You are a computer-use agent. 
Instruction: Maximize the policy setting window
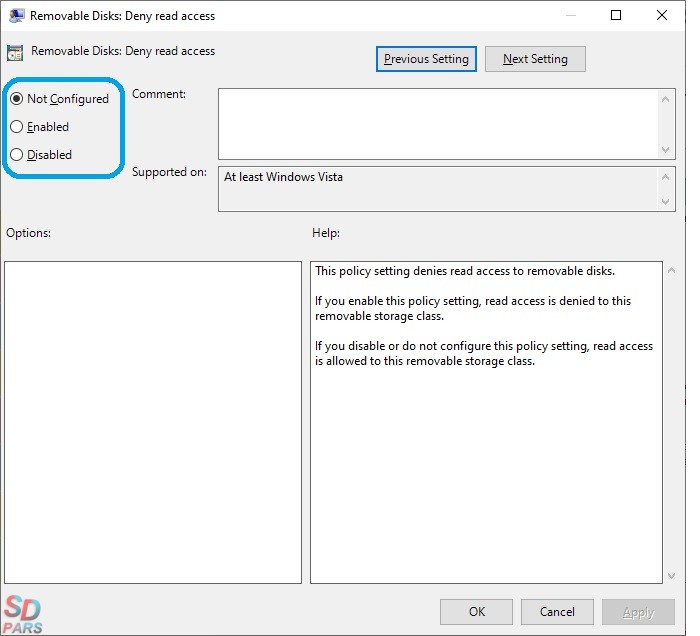616,16
